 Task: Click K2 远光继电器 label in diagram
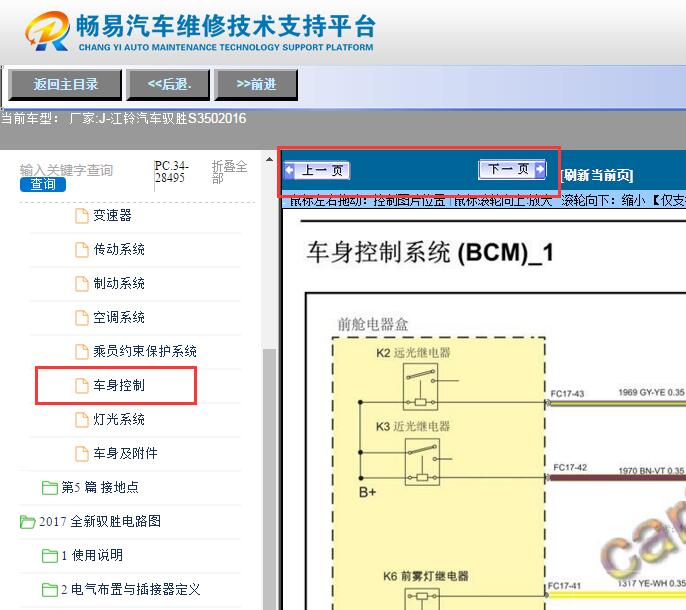[413, 353]
